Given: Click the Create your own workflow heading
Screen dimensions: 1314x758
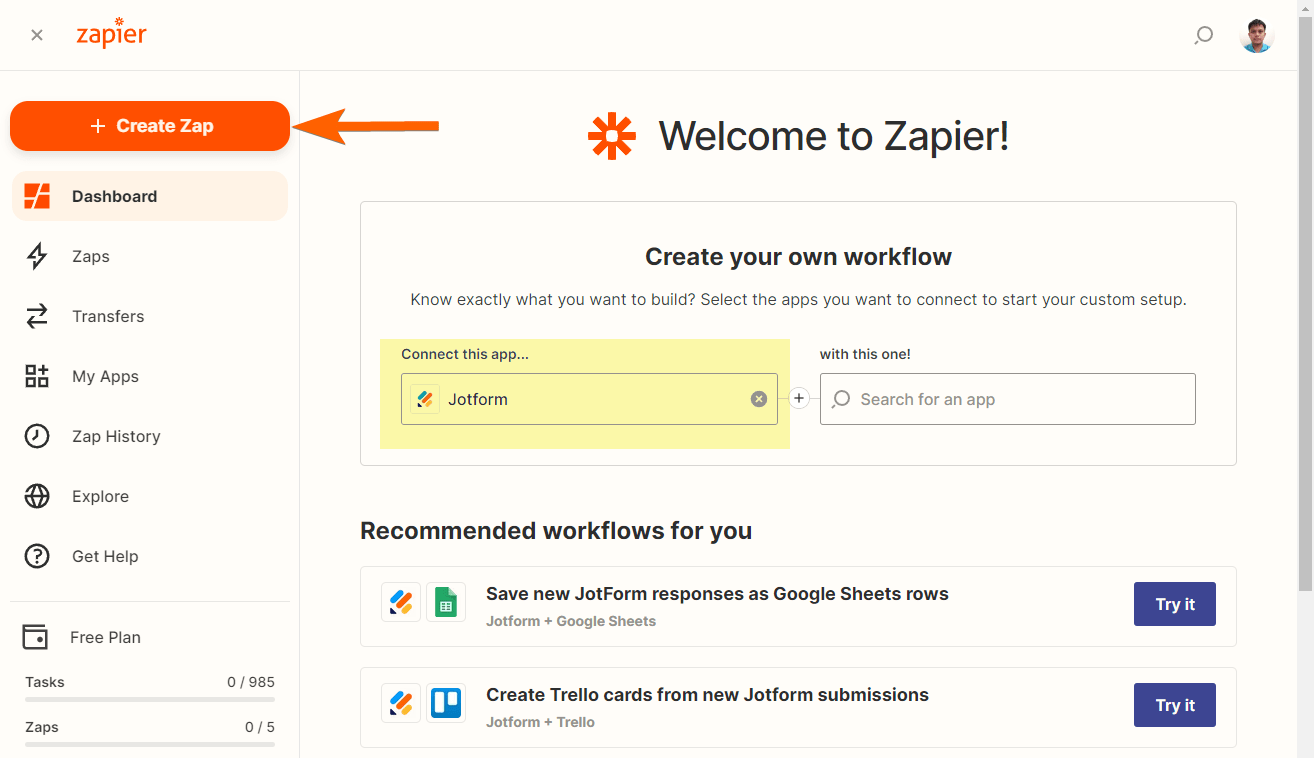Looking at the screenshot, I should pos(798,257).
